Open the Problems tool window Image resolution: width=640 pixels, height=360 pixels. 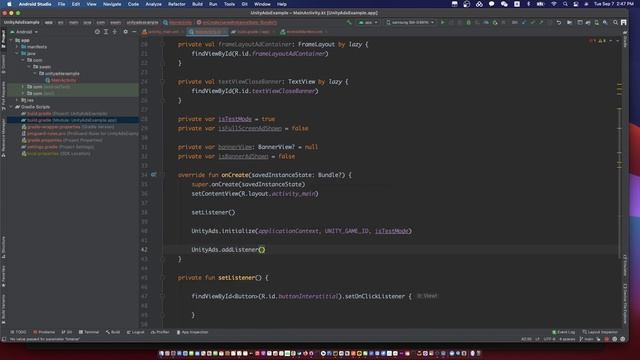pyautogui.click(x=44, y=332)
